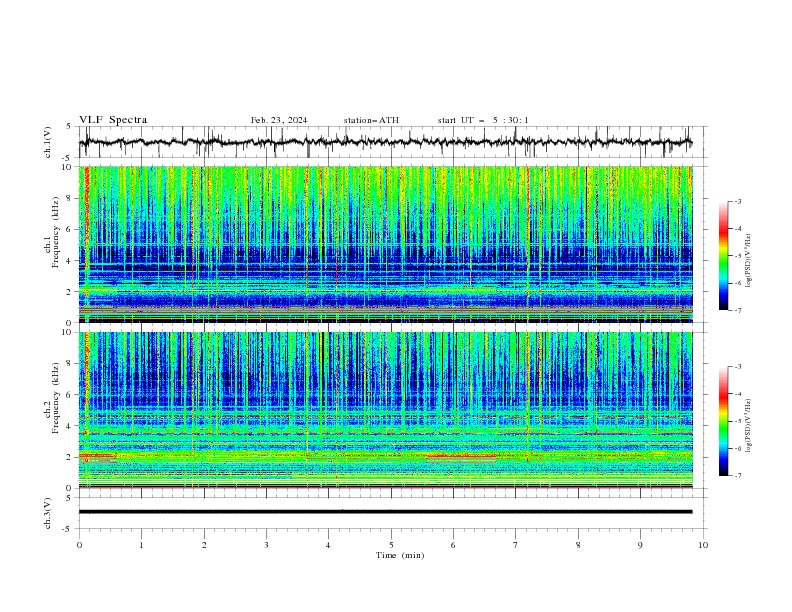Viewport: 792px width, 612px height.
Task: Click the "VLF Spectra" plot title
Action: point(113,120)
